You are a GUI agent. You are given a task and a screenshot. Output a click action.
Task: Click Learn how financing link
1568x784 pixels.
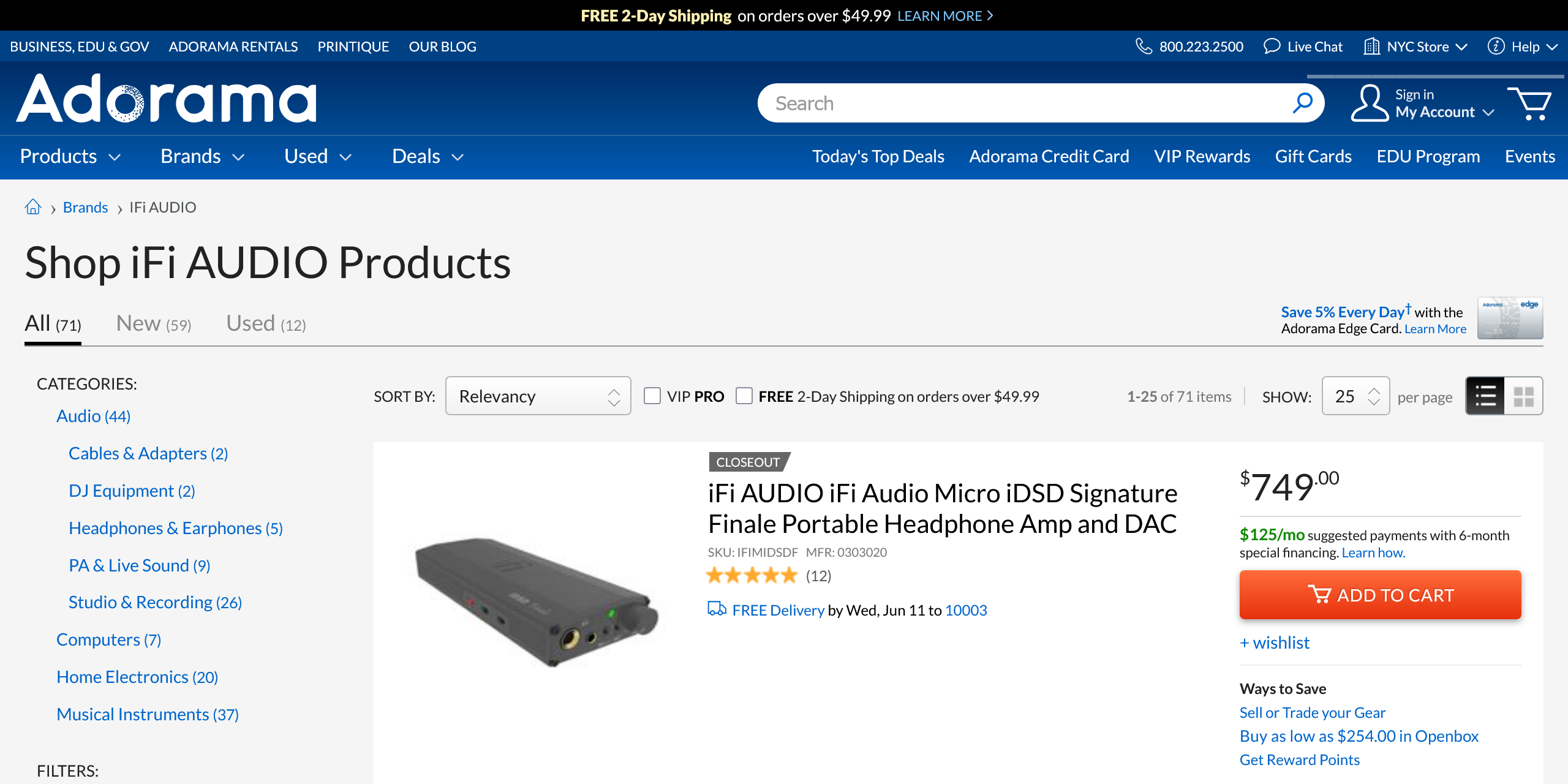(x=1373, y=552)
